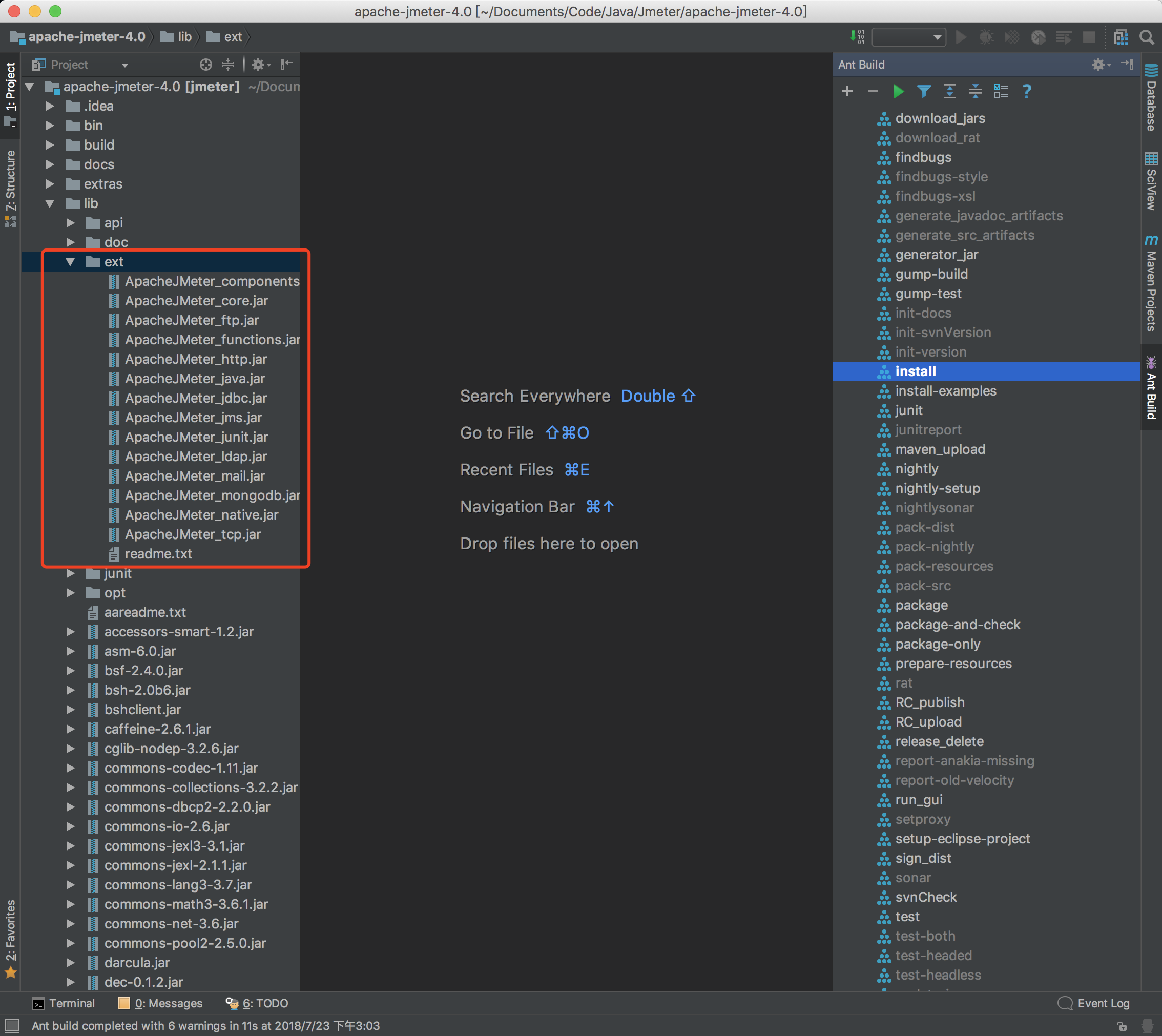Viewport: 1162px width, 1036px height.
Task: Open the Structure side tab
Action: (x=10, y=189)
